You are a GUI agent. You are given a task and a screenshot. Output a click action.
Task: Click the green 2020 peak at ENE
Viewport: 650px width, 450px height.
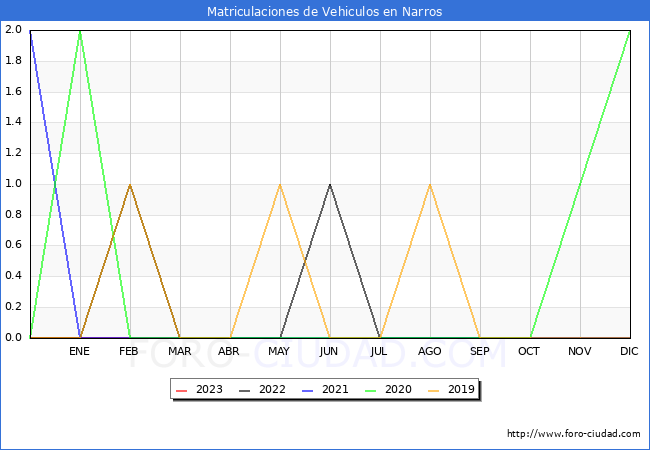[80, 31]
